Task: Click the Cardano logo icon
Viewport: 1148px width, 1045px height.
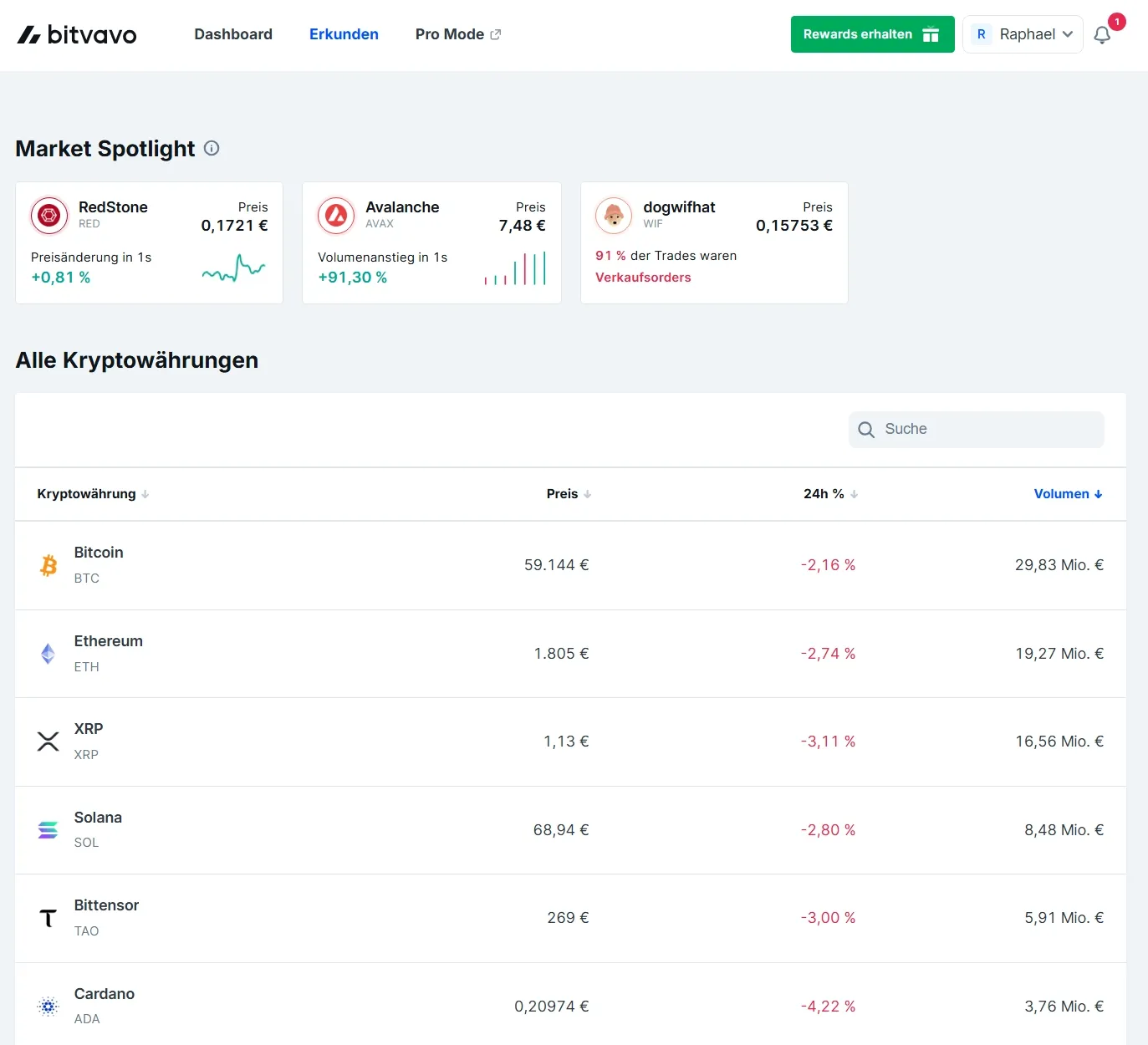Action: tap(48, 1007)
